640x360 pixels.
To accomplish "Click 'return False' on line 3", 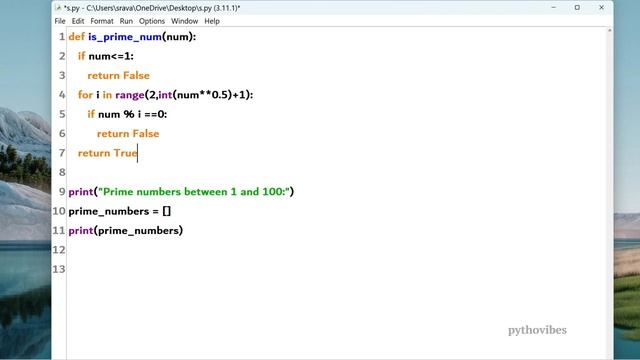I will tap(118, 76).
